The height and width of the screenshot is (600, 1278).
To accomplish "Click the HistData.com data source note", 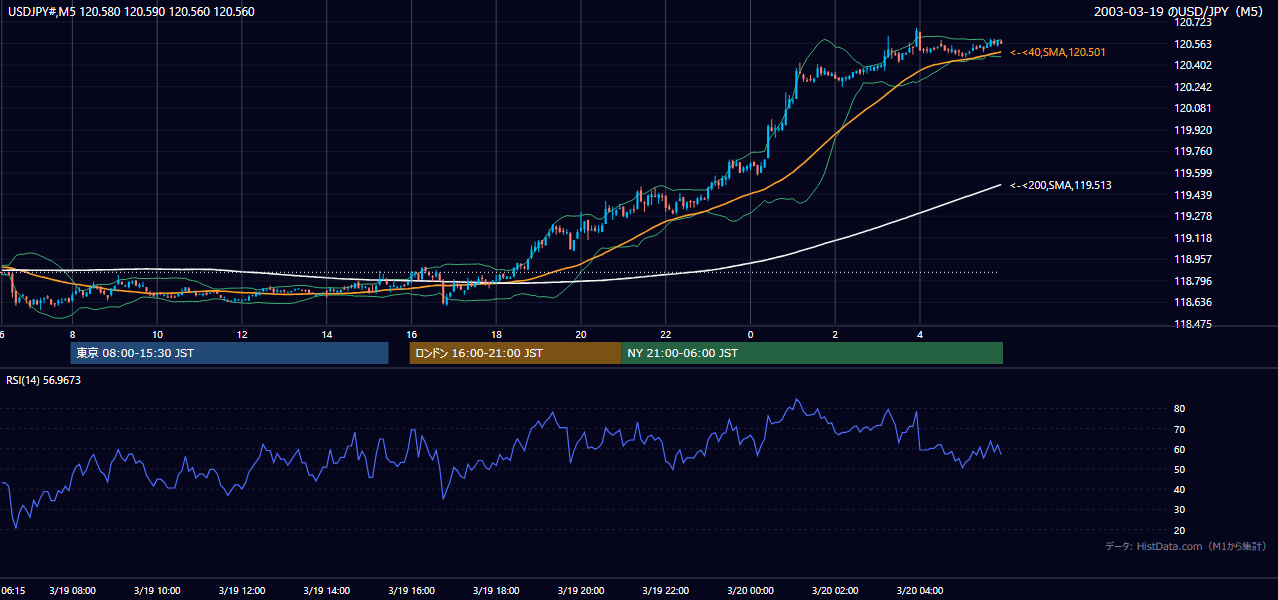I will tap(1186, 546).
